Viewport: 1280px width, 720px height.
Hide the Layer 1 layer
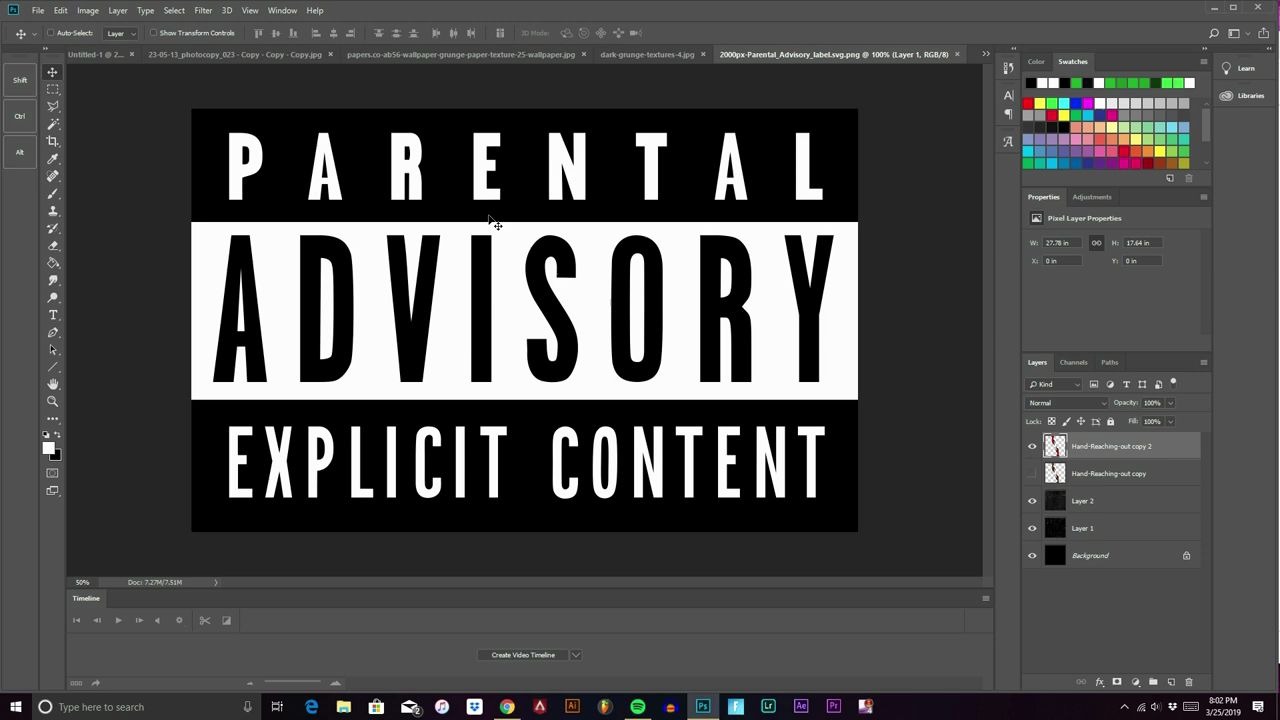[1033, 528]
